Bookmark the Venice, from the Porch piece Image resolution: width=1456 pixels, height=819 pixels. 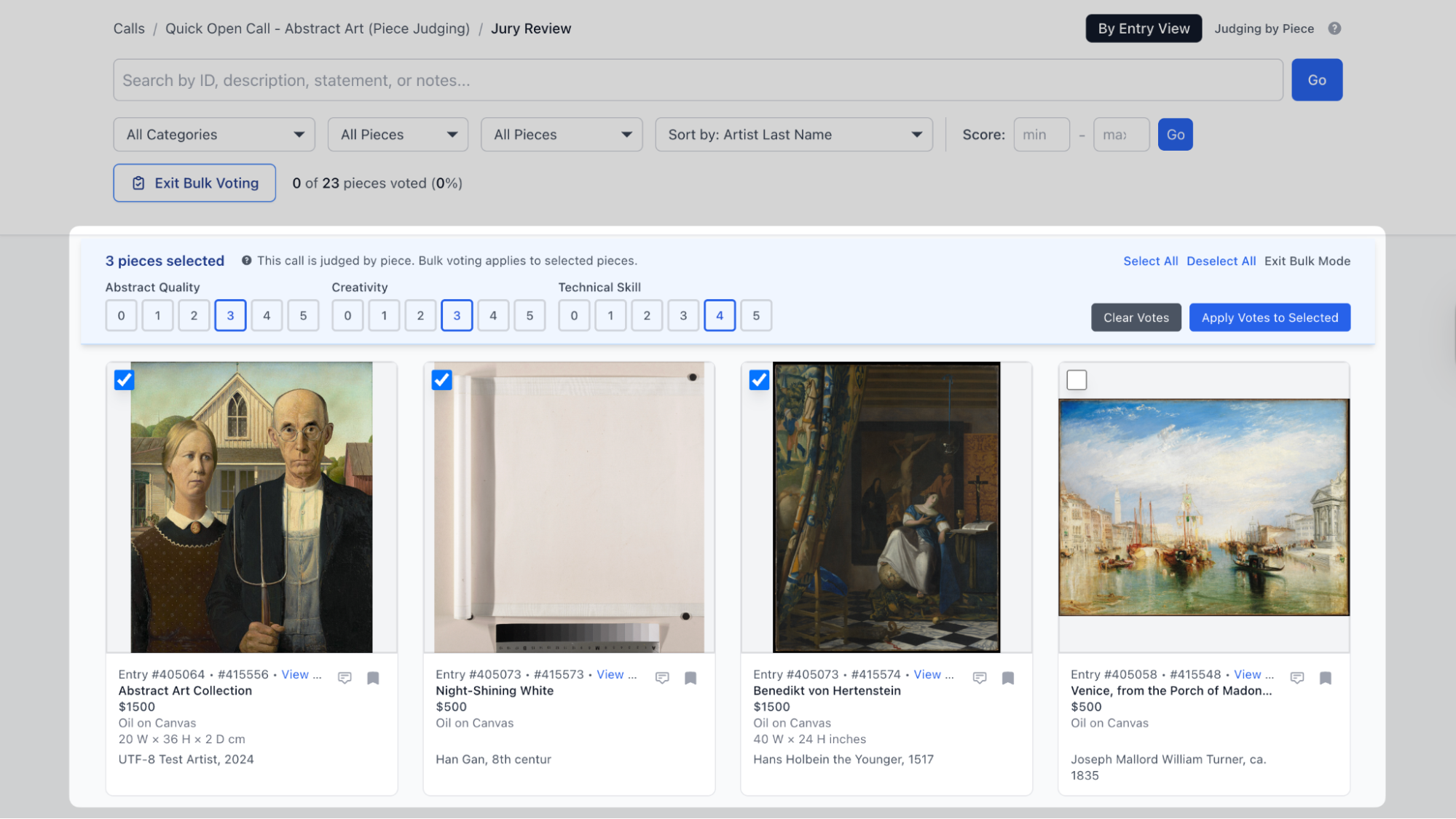1326,678
